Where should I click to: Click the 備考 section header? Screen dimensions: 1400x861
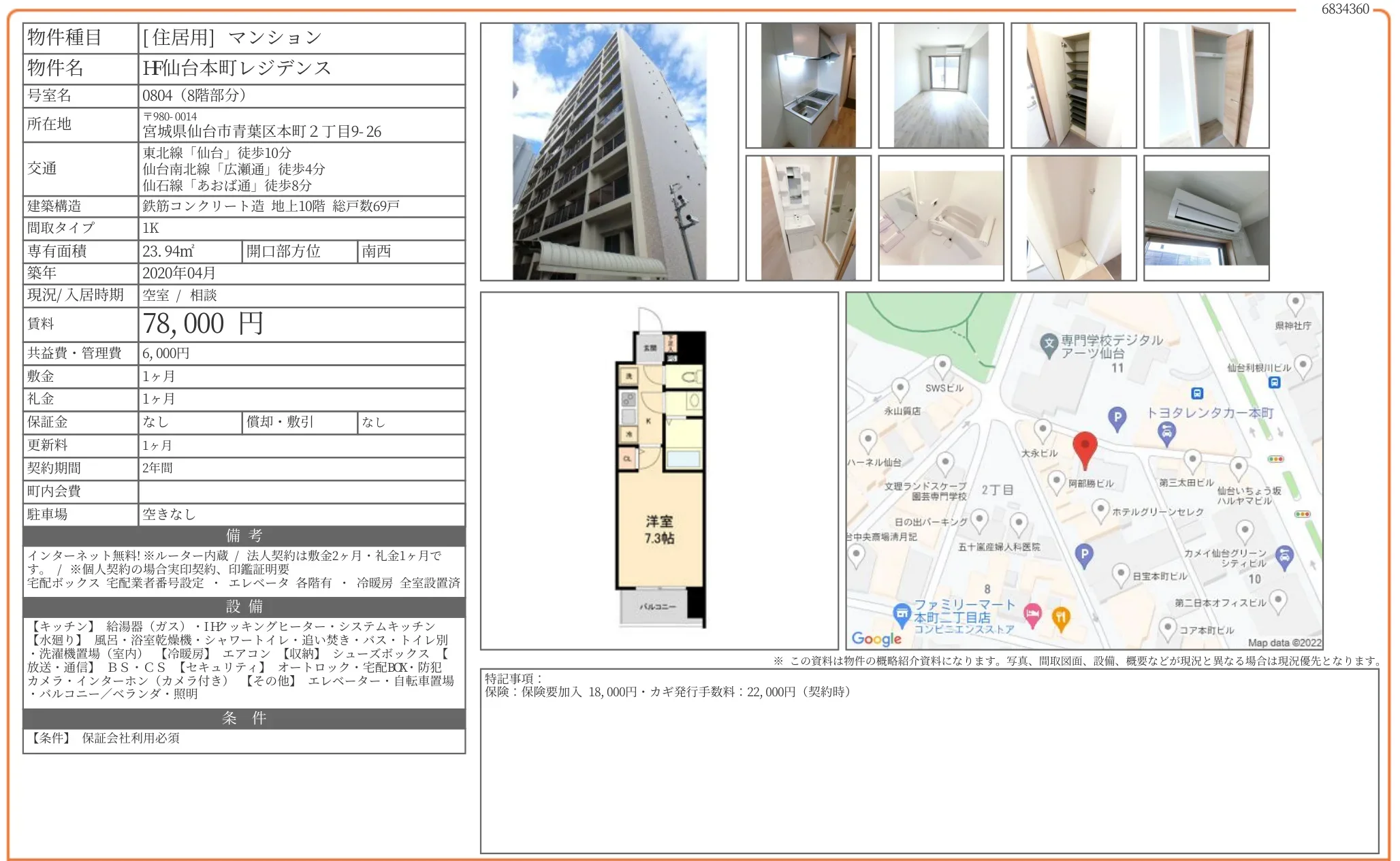pos(244,536)
